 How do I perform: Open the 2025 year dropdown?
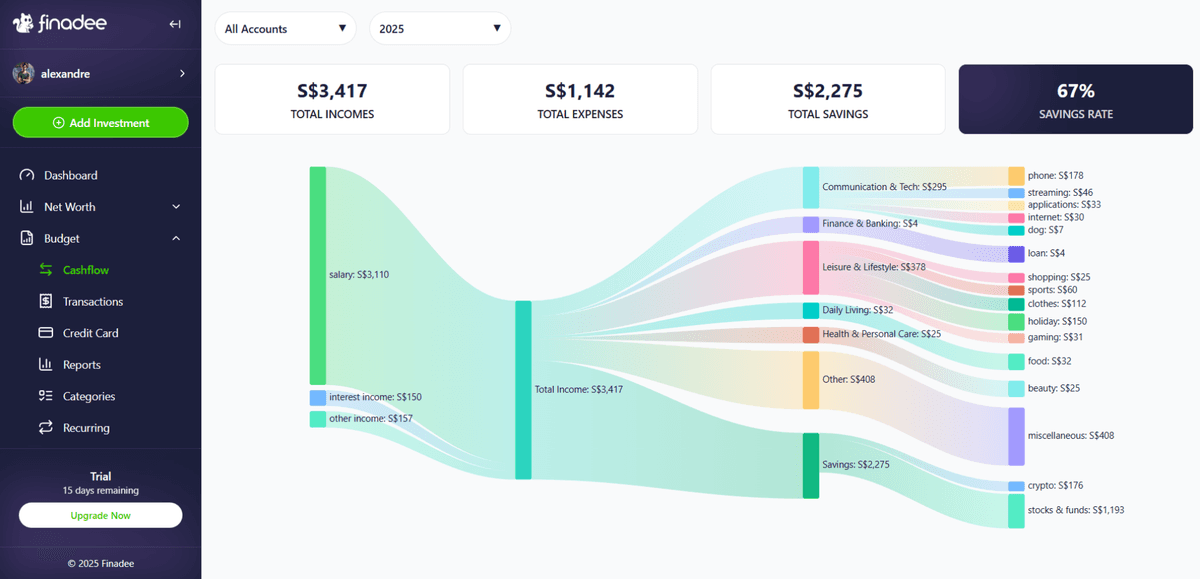pos(440,29)
